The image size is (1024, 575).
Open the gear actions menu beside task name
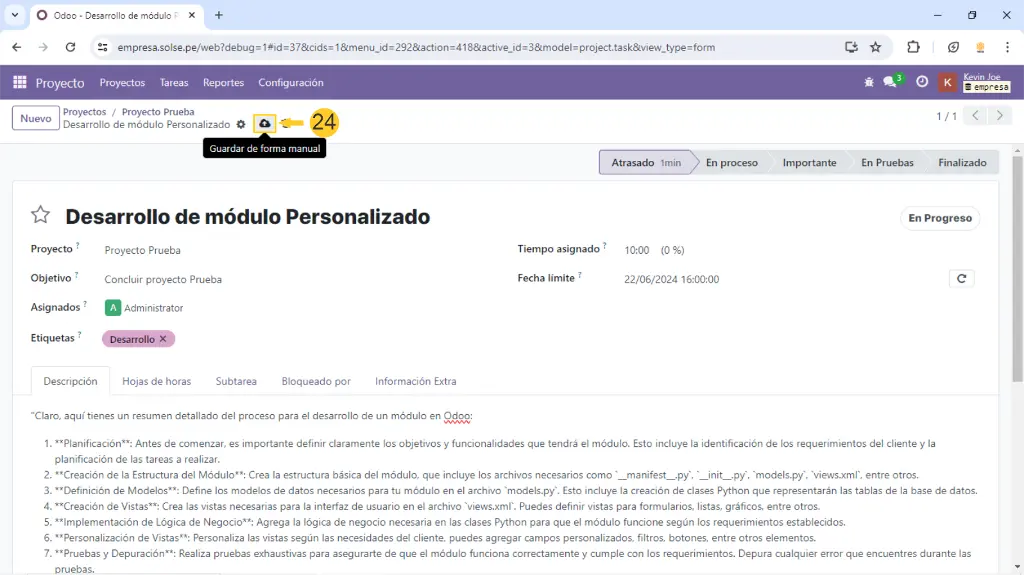(x=241, y=125)
